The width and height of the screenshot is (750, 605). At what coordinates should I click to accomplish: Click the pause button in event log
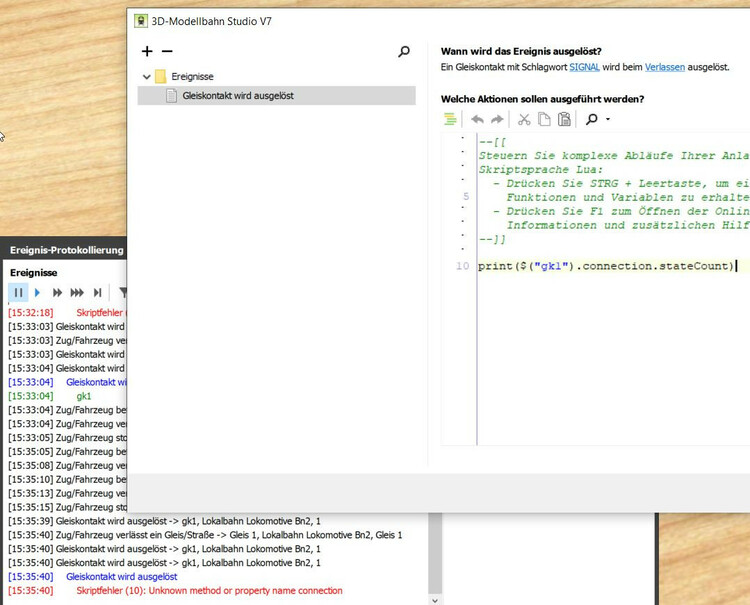click(x=19, y=293)
